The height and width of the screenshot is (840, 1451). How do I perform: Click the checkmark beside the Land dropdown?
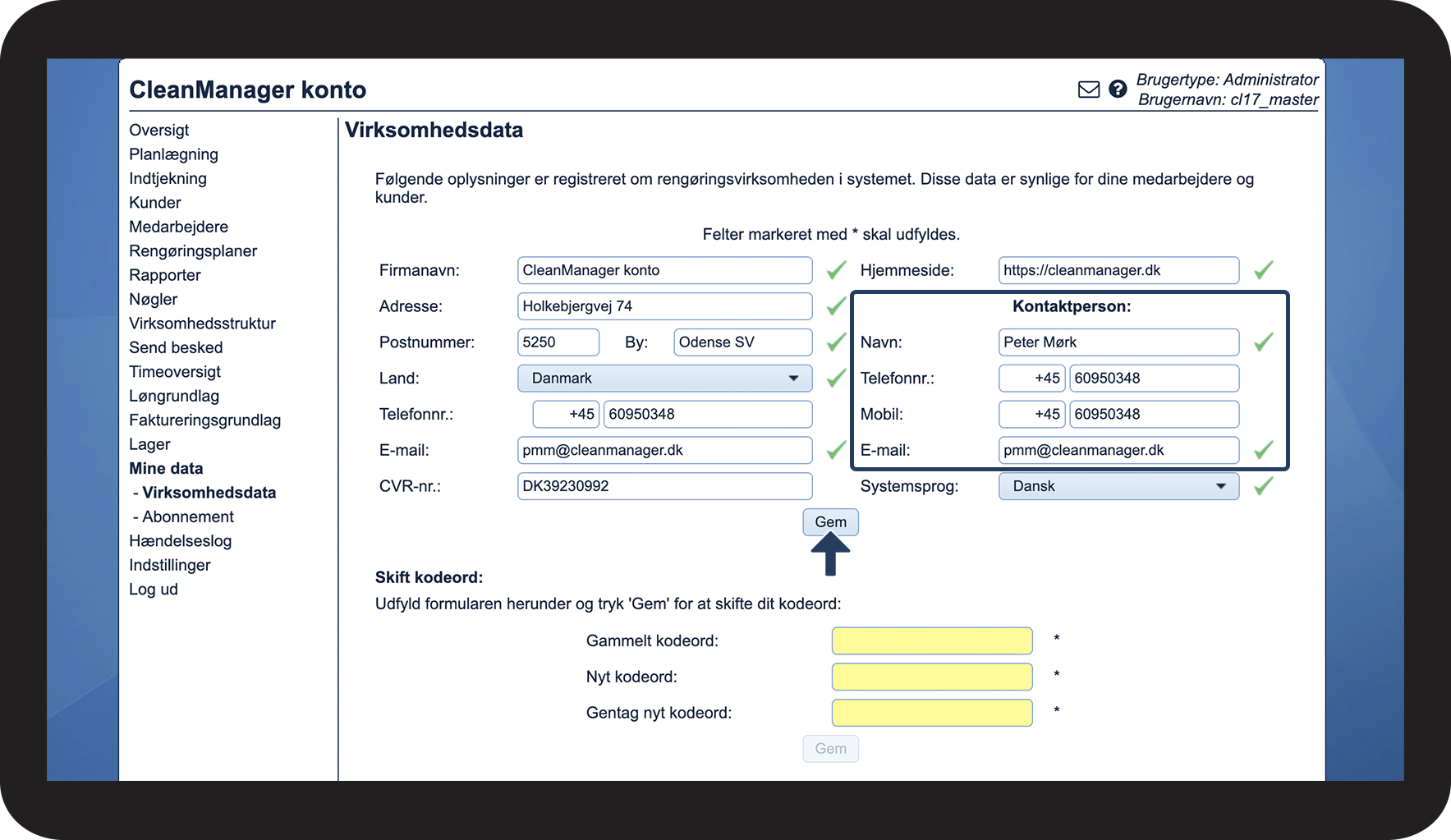836,378
